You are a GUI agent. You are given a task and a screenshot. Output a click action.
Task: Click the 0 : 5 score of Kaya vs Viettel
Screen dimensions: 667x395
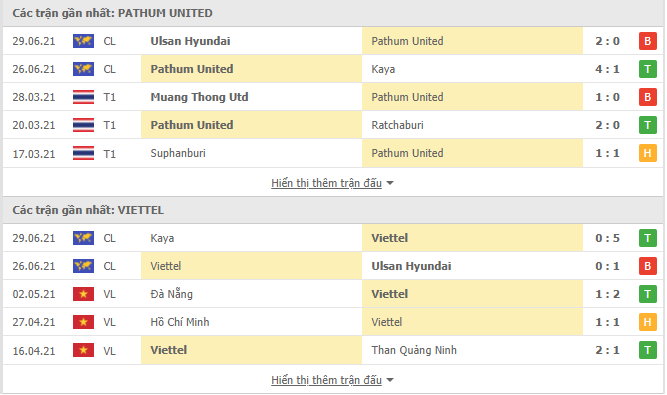pyautogui.click(x=607, y=238)
